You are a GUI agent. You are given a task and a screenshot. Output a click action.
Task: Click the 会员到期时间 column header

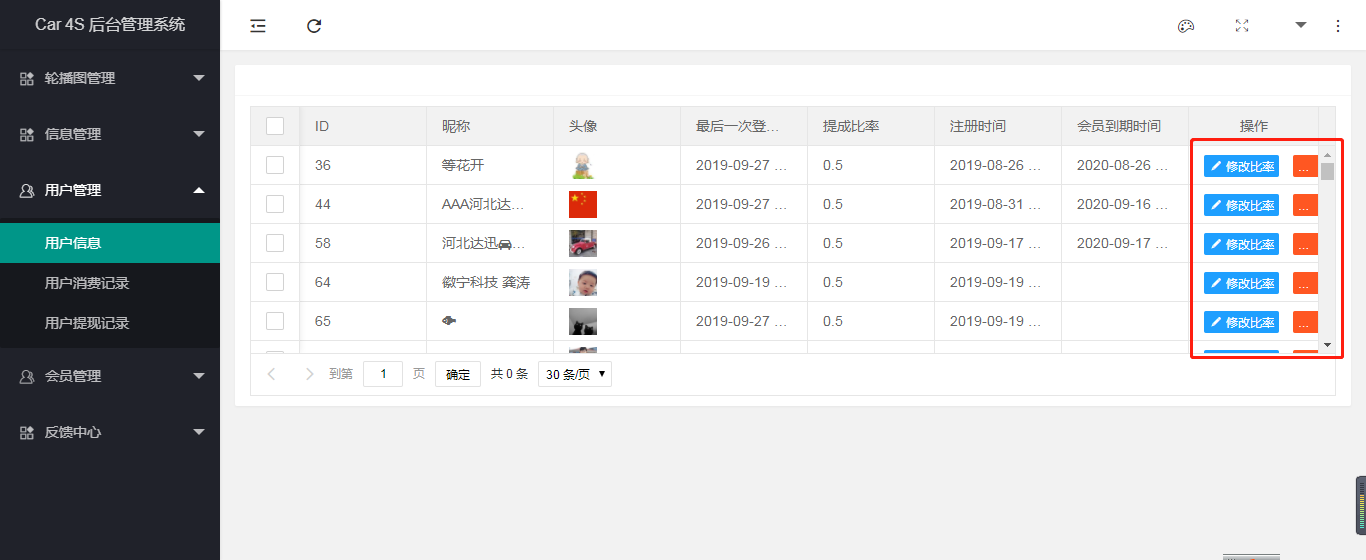pos(1125,126)
